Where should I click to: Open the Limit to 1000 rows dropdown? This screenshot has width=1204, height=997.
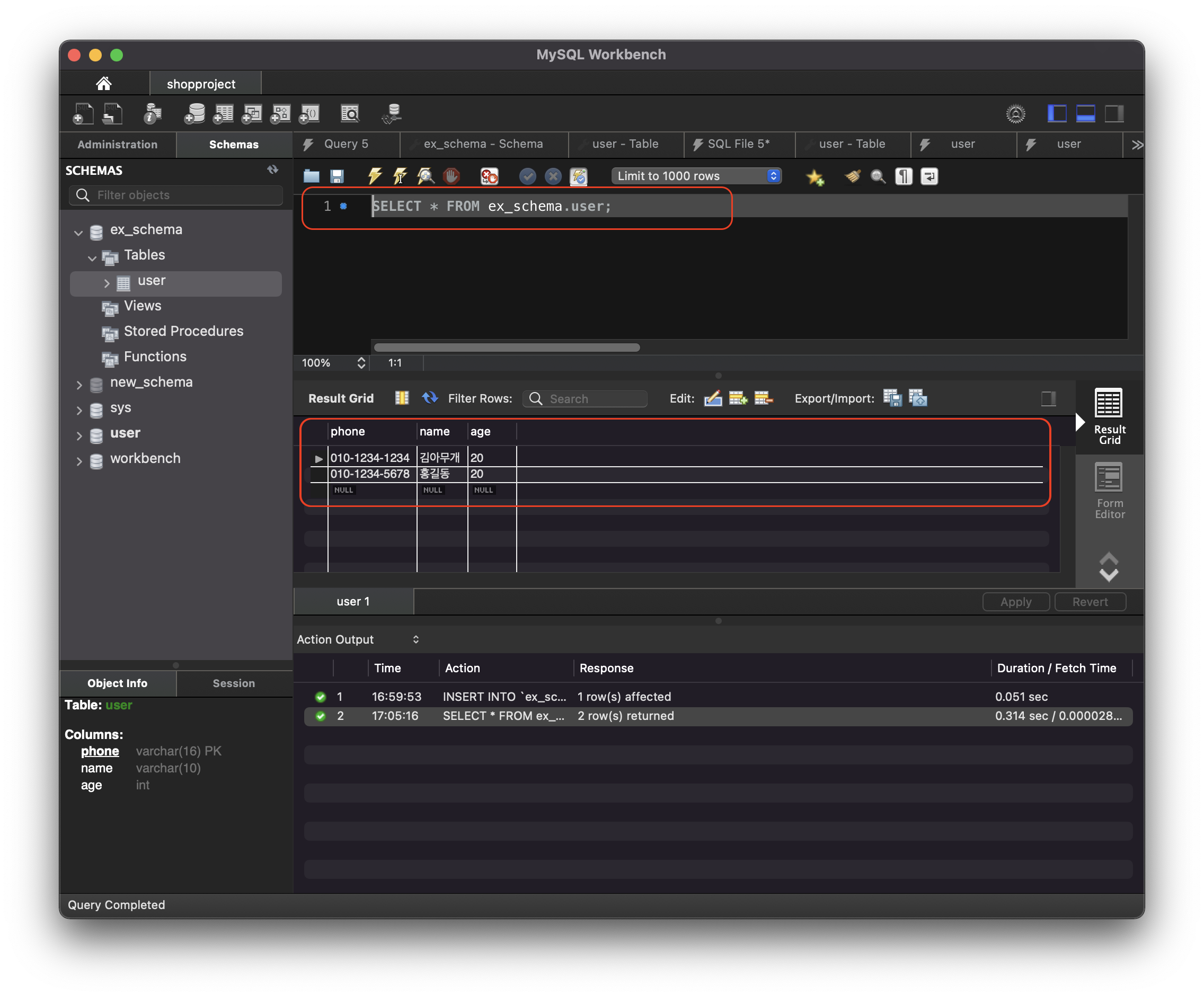(696, 176)
